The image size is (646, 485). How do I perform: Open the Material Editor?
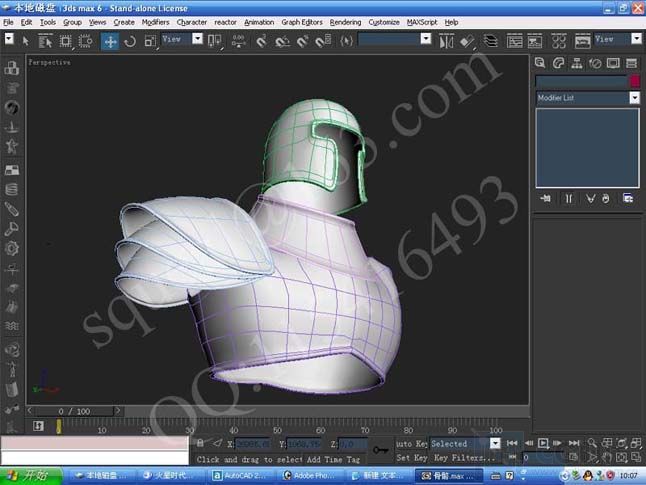click(x=559, y=41)
